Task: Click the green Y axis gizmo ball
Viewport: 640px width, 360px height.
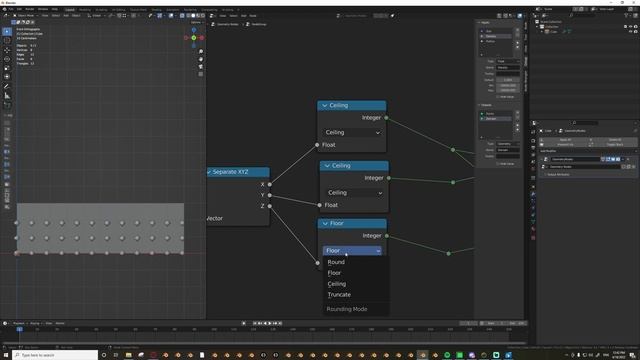Action: 194,38
